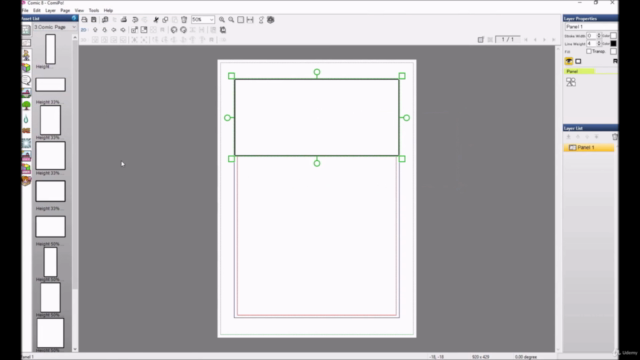Select the green Panel tab
The height and width of the screenshot is (360, 640).
click(x=579, y=71)
